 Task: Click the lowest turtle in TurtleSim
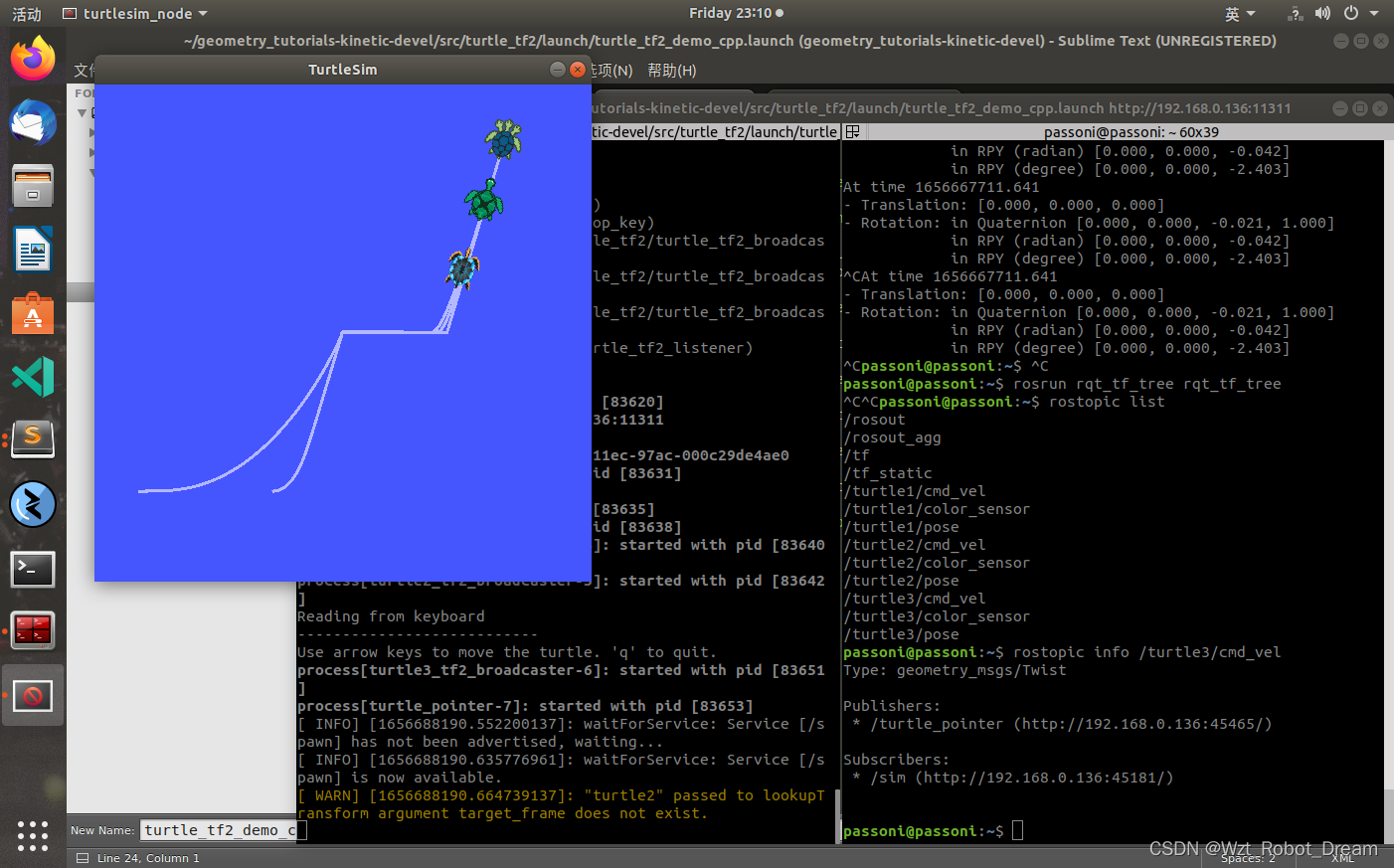(x=462, y=268)
